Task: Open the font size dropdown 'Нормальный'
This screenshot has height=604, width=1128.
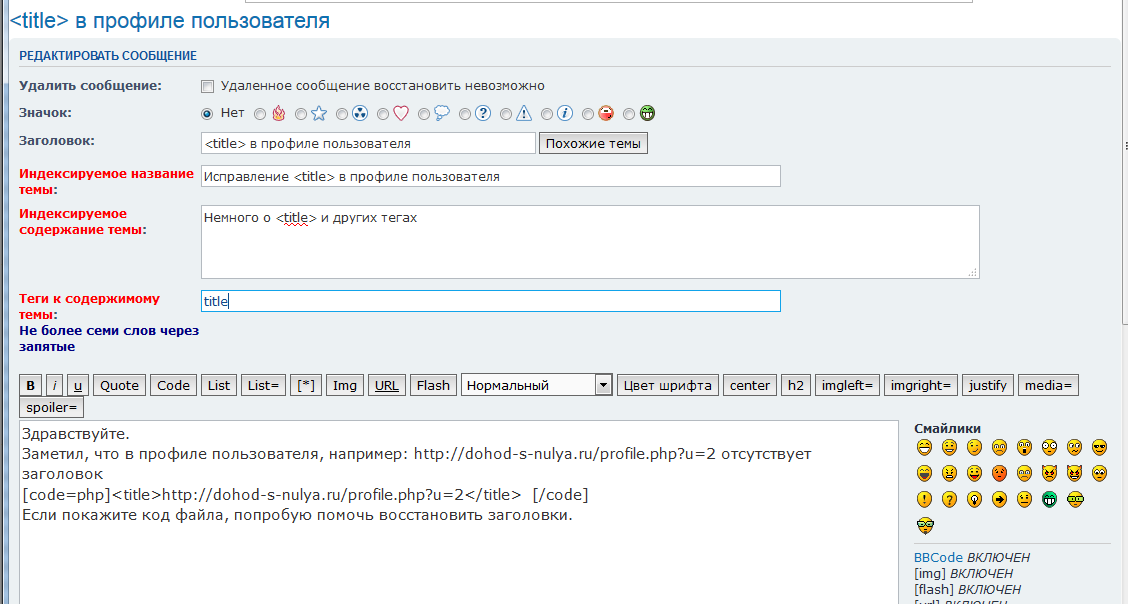Action: (537, 385)
